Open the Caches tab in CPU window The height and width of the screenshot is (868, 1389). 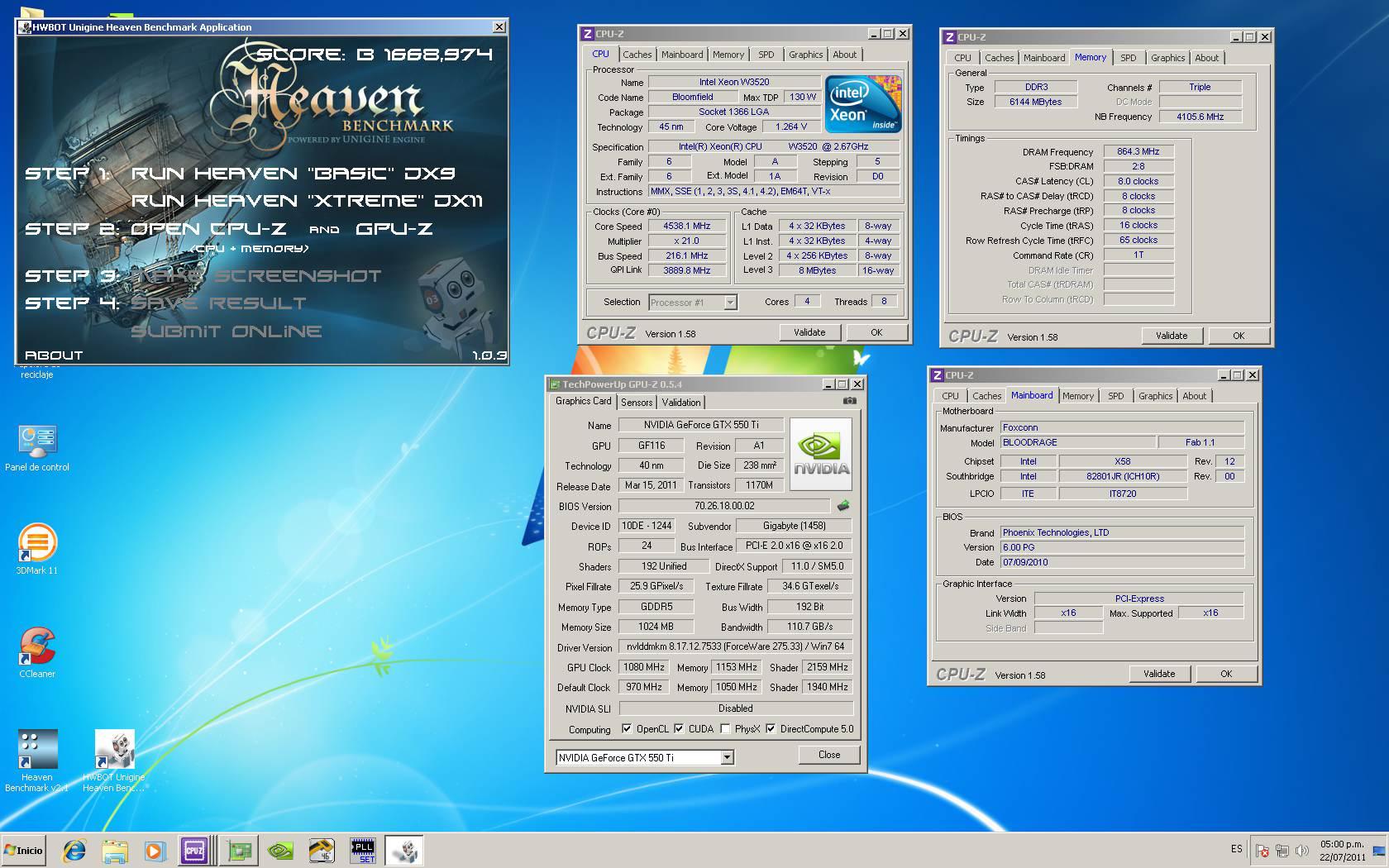[x=637, y=55]
